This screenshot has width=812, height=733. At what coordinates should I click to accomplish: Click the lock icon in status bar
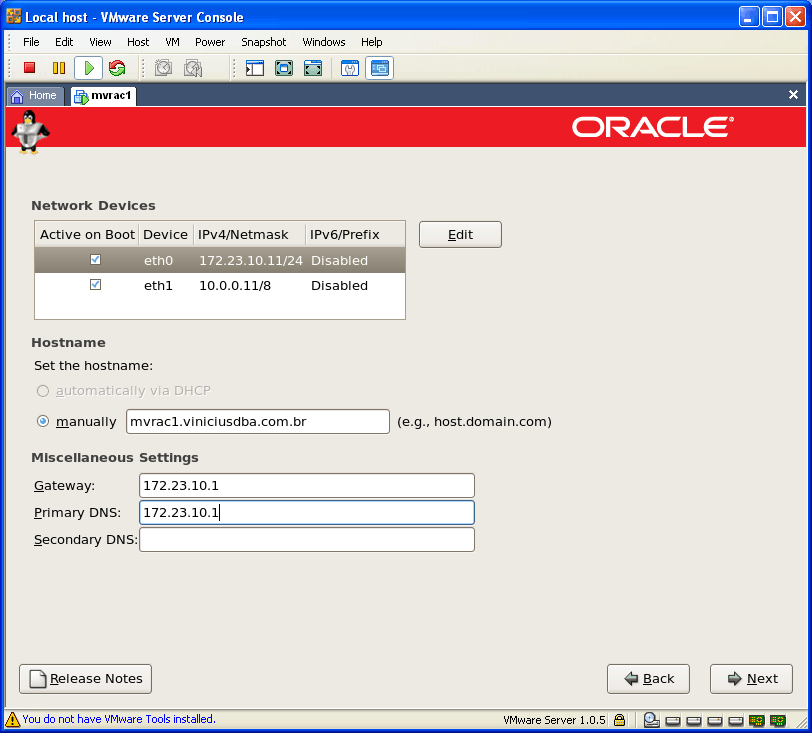point(620,719)
